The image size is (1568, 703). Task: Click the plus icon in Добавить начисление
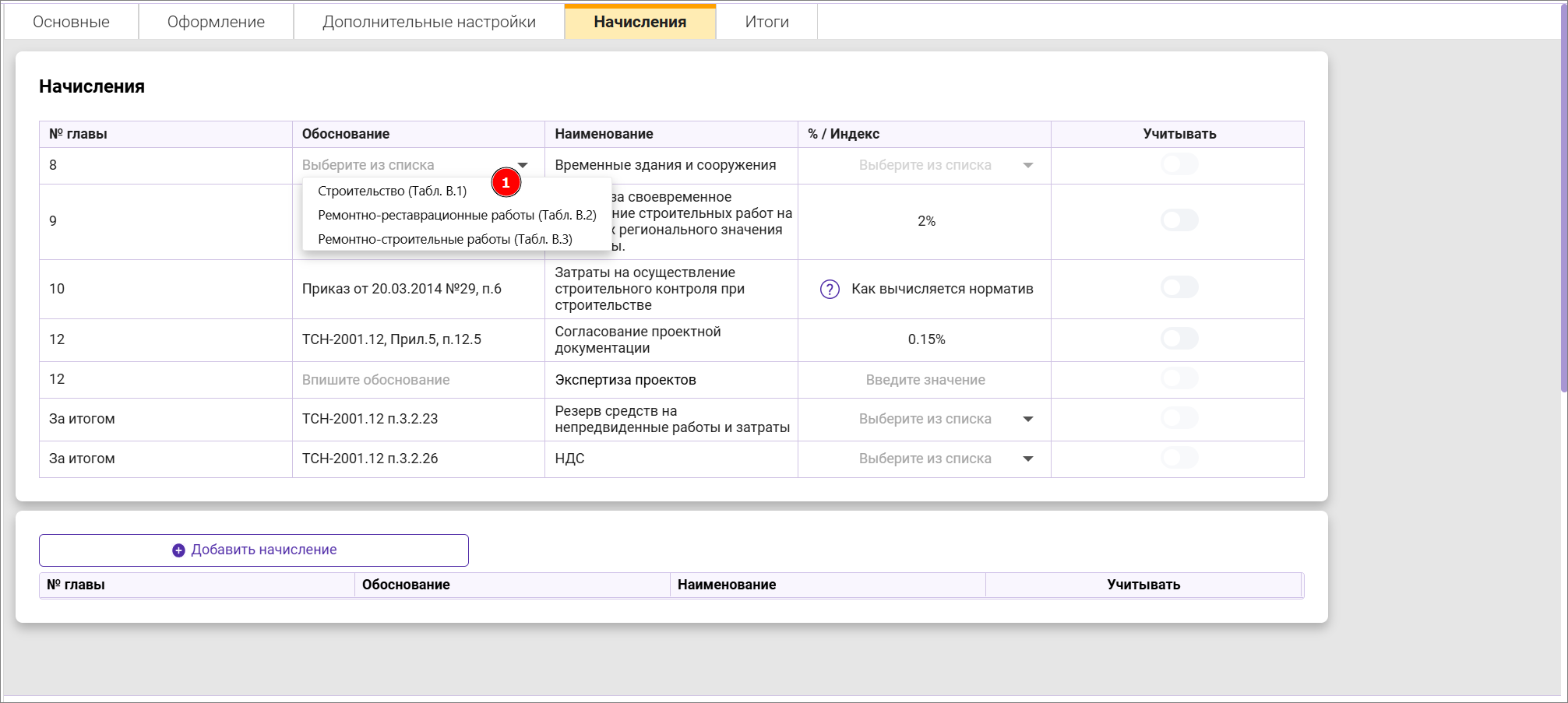(178, 550)
